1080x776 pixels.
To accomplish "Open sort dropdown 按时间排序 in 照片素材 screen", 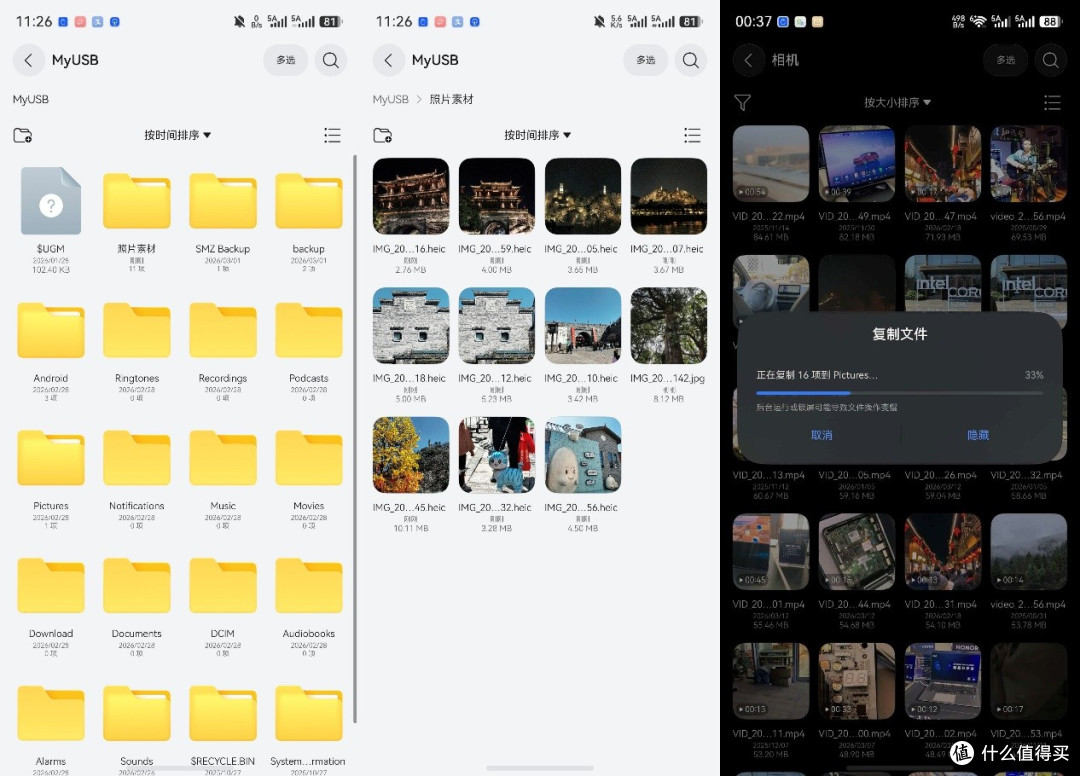I will click(x=538, y=135).
